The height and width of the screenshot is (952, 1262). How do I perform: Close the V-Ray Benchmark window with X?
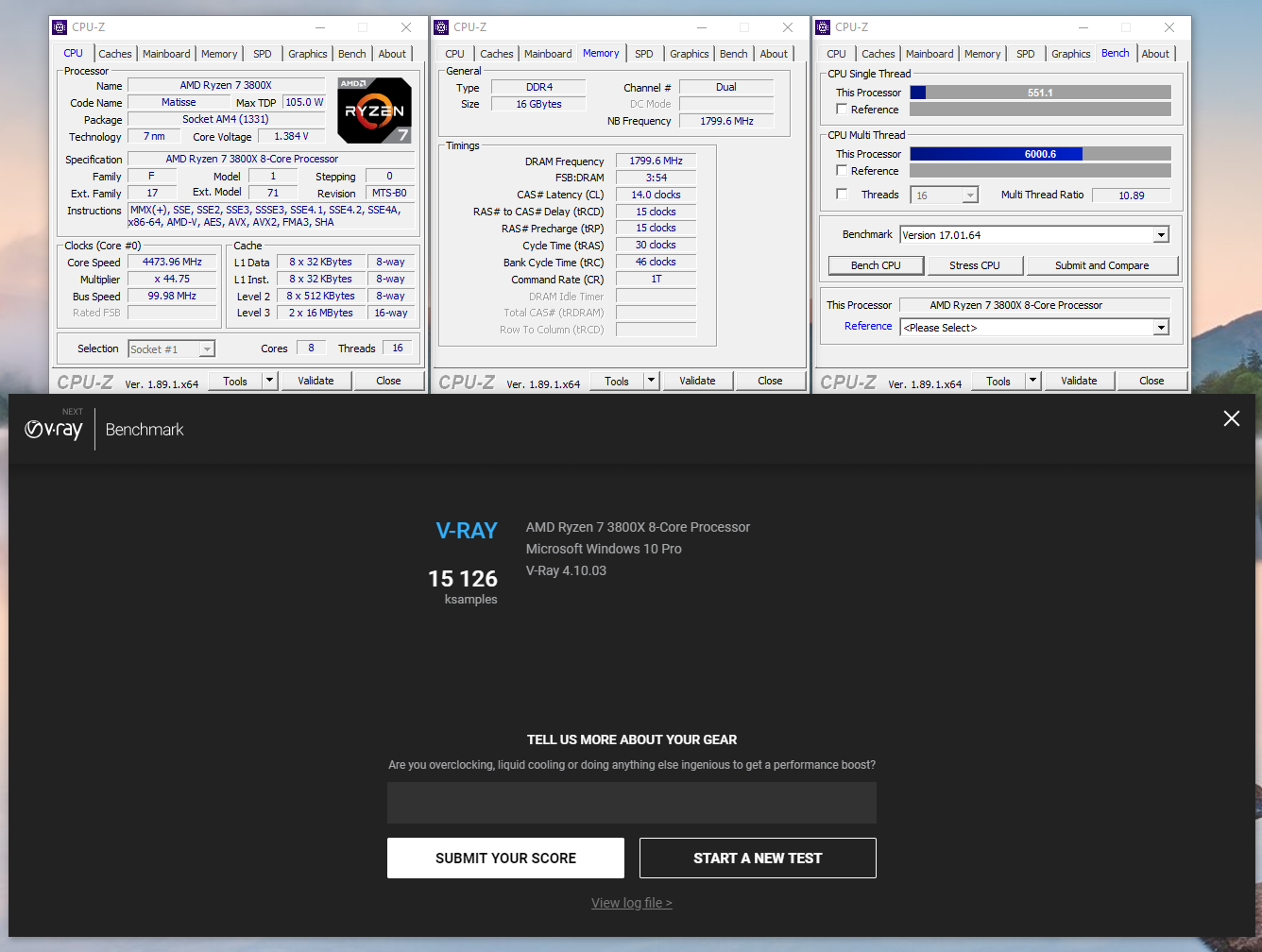point(1232,418)
